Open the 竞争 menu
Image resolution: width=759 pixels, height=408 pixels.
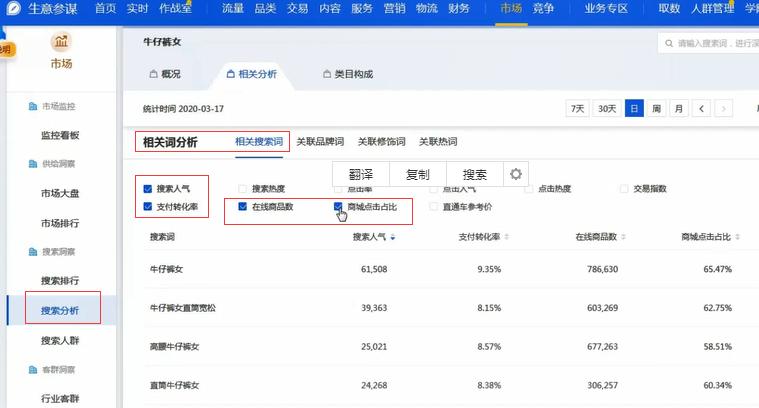click(543, 8)
